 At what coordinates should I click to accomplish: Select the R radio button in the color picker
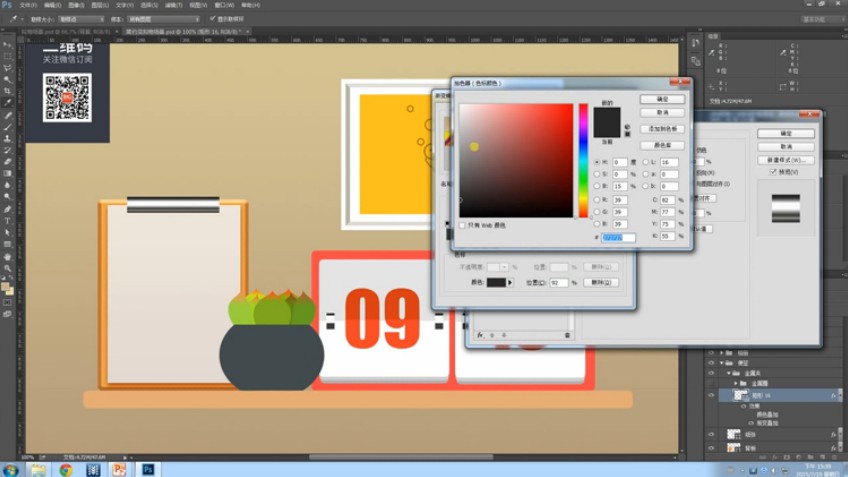(x=597, y=200)
